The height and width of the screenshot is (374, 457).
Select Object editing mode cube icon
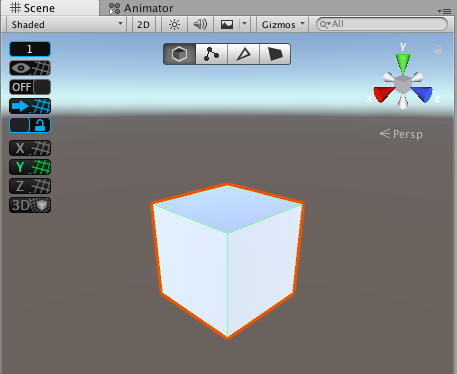179,54
